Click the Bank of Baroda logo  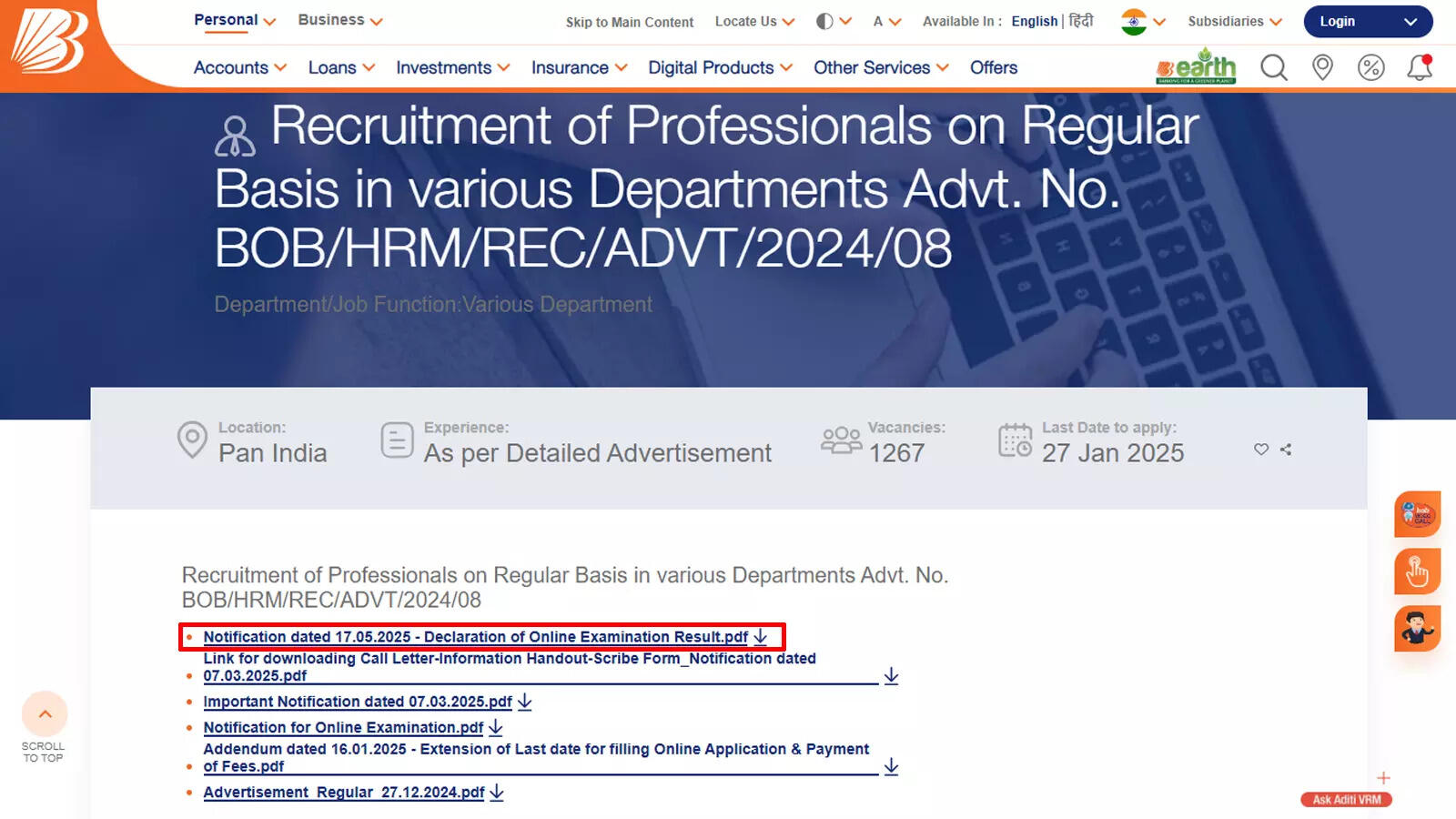point(48,41)
